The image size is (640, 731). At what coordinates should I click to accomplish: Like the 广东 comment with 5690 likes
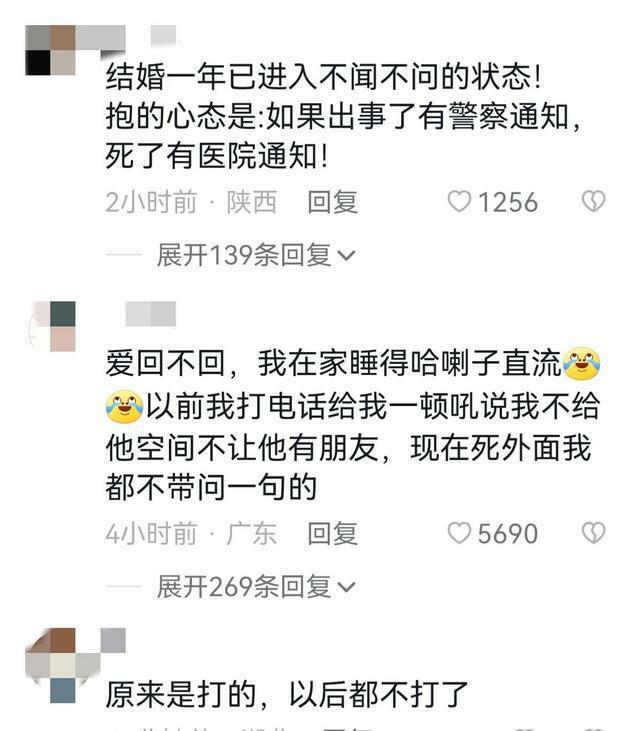click(x=459, y=533)
